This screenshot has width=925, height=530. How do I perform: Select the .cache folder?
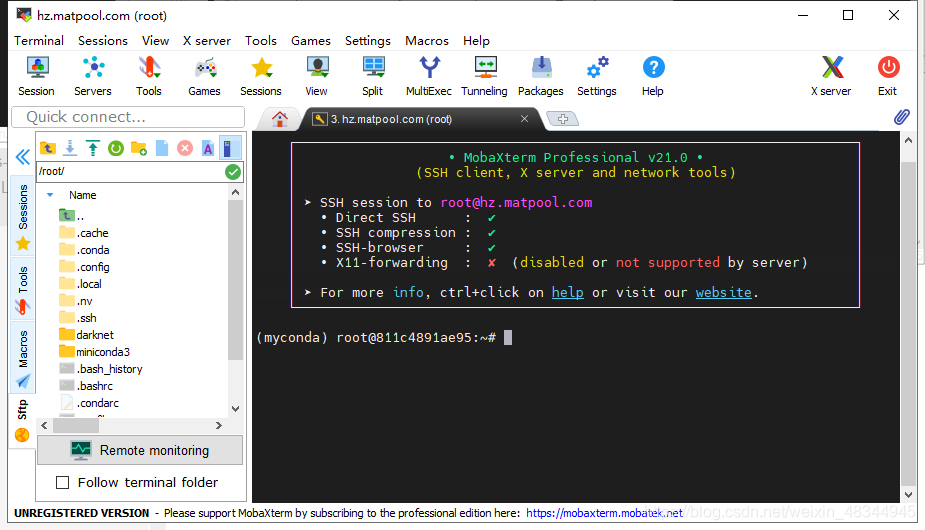tap(84, 233)
